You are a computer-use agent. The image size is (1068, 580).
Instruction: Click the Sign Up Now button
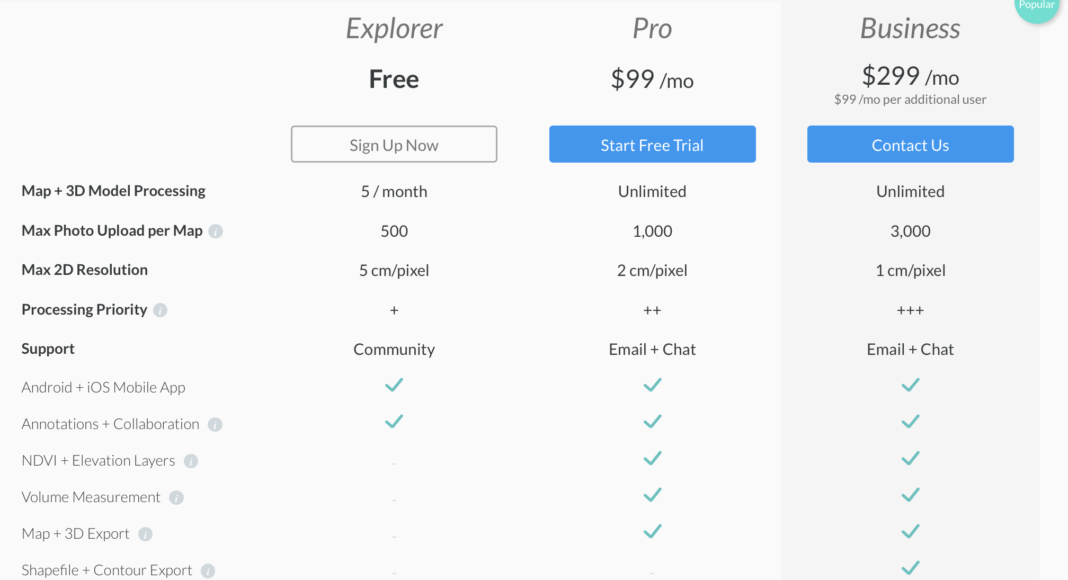coord(394,144)
